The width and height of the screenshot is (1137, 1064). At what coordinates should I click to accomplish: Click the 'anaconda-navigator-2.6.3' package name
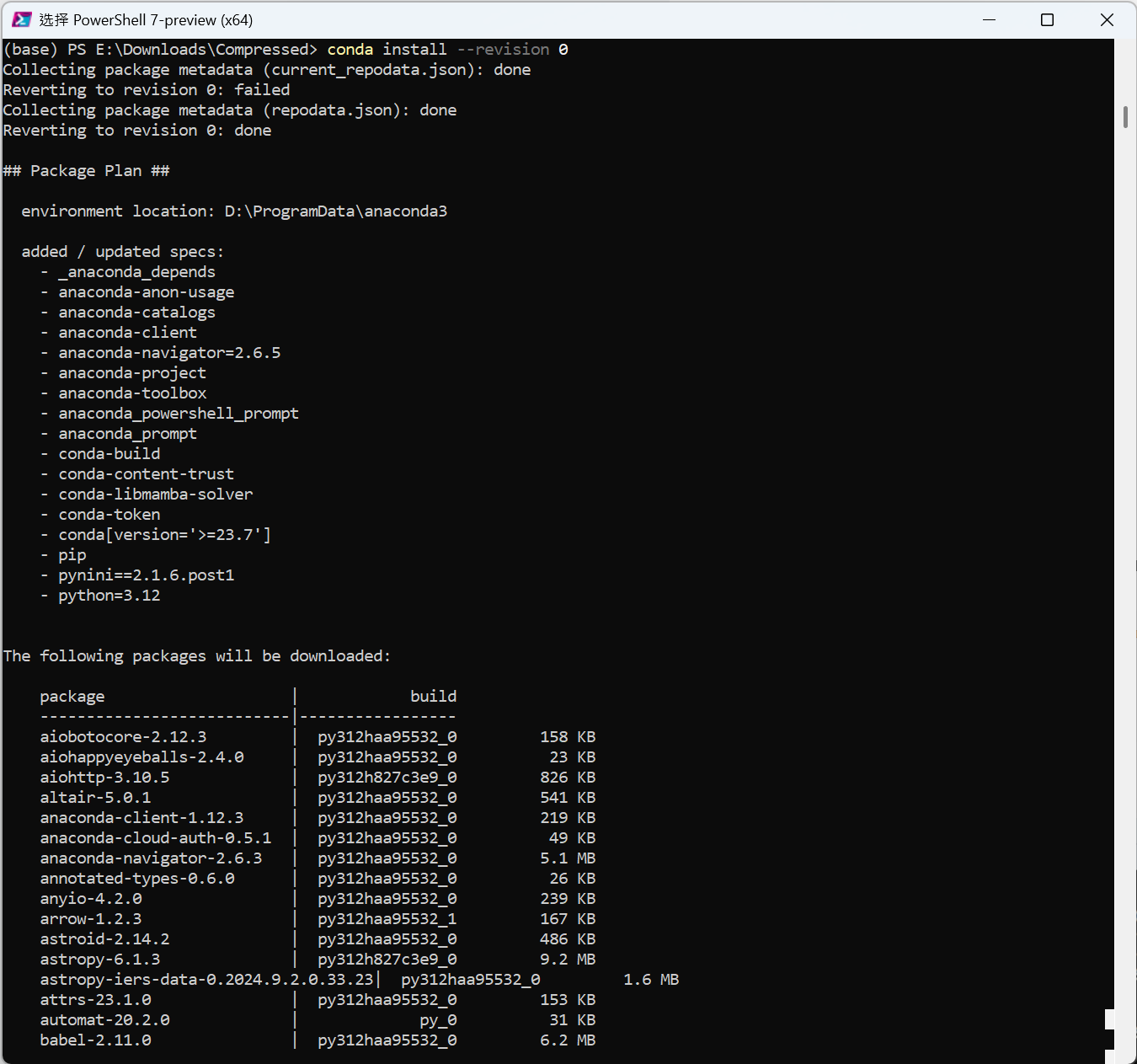pos(151,858)
